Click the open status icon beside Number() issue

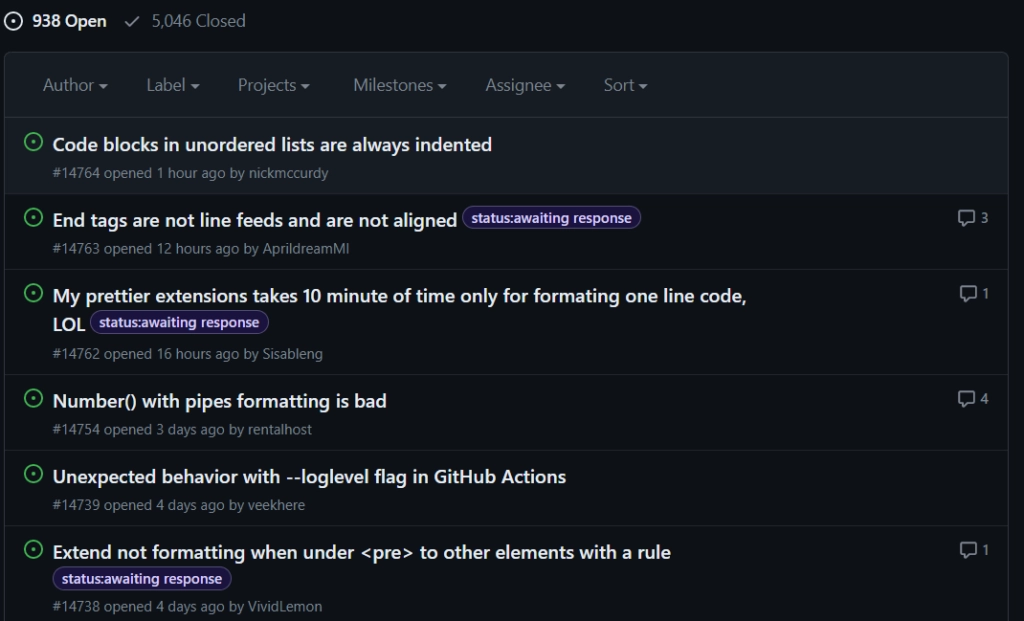click(x=33, y=399)
